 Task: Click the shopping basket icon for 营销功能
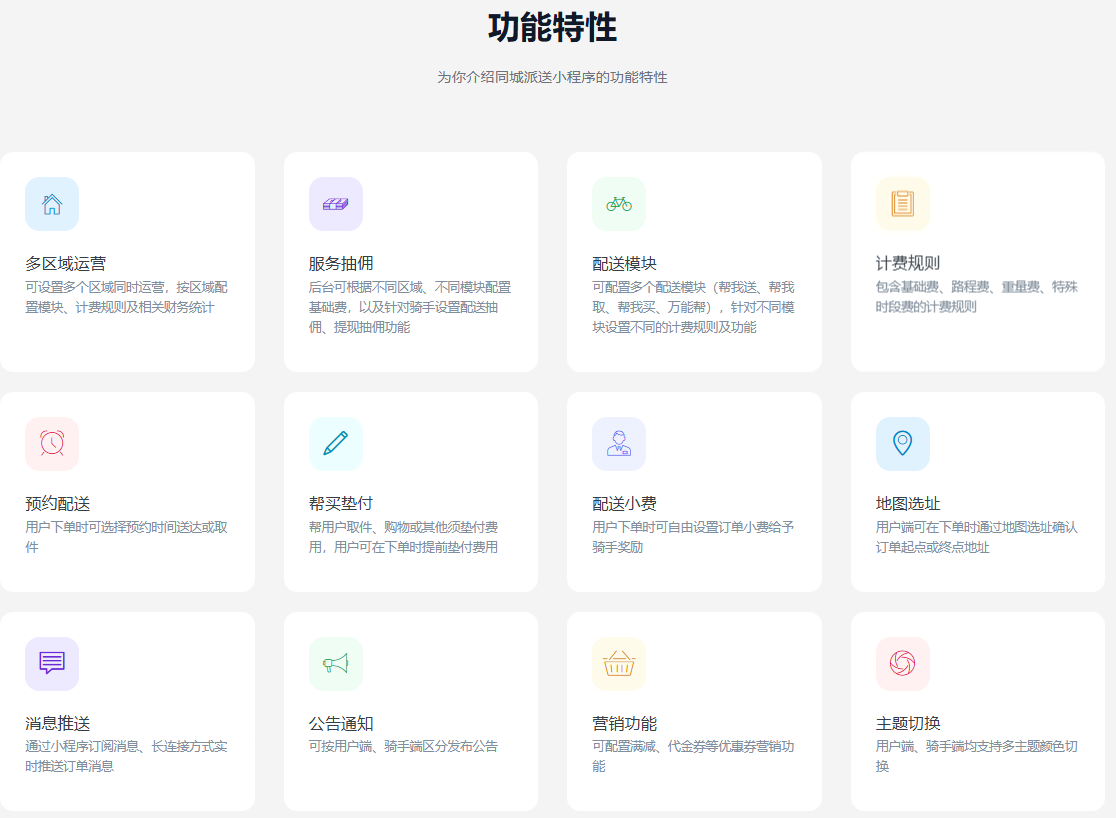(x=619, y=663)
